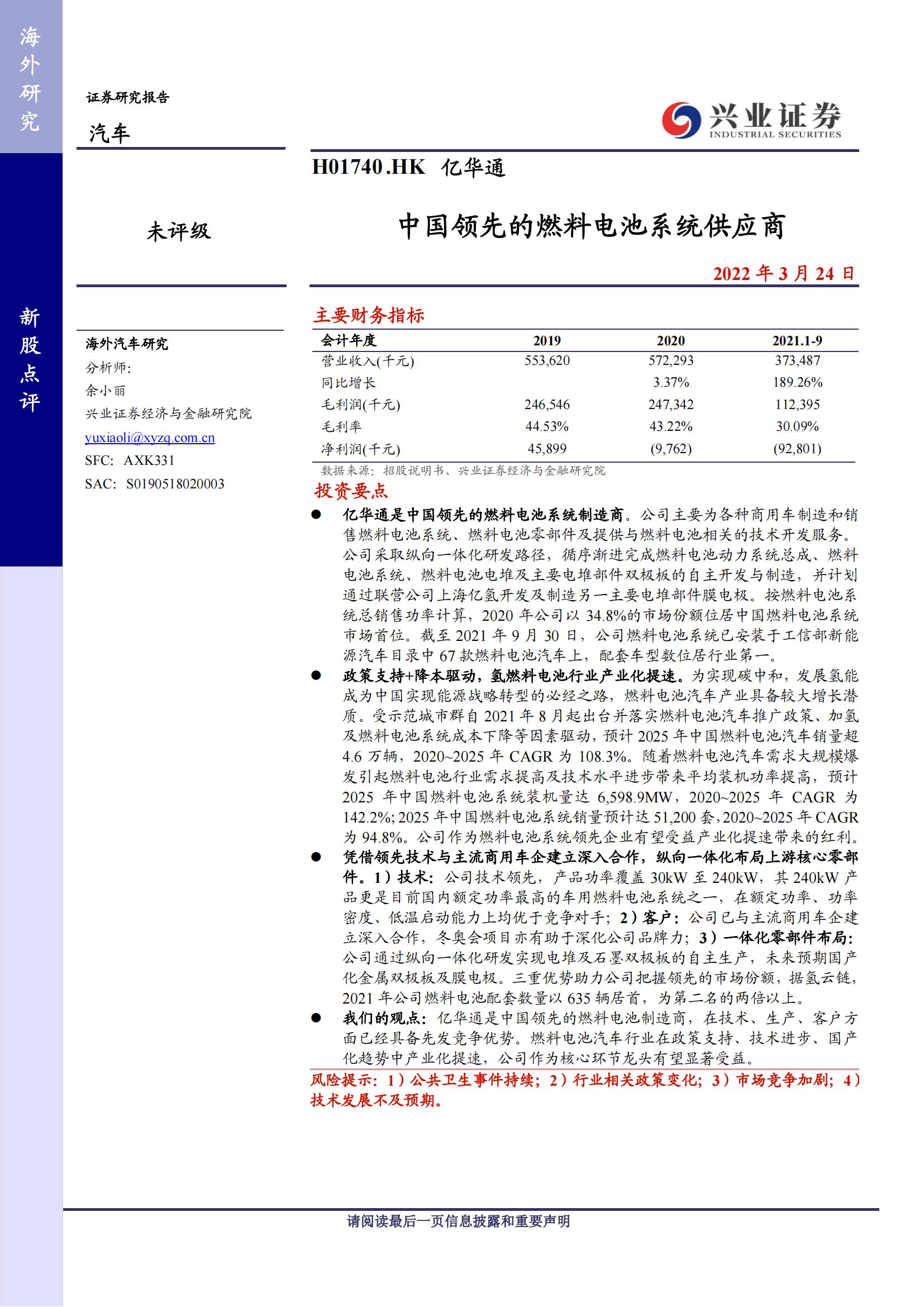Click the Industrial Securities logo
This screenshot has height=1307, width=924.
tap(751, 119)
